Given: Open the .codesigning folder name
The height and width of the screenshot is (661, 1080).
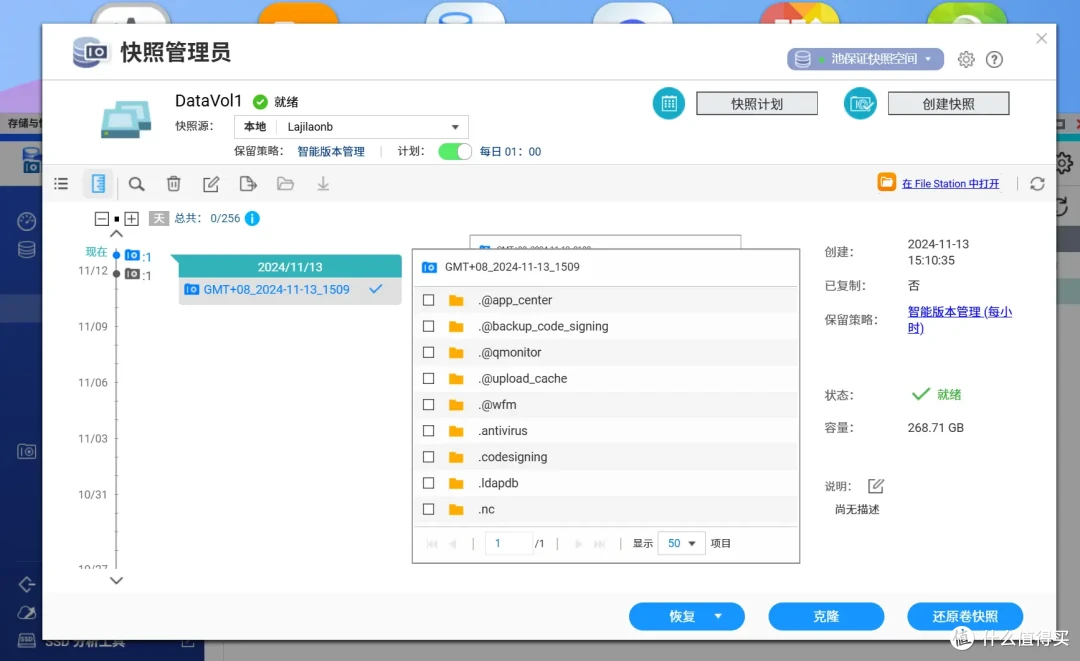Looking at the screenshot, I should pos(512,457).
